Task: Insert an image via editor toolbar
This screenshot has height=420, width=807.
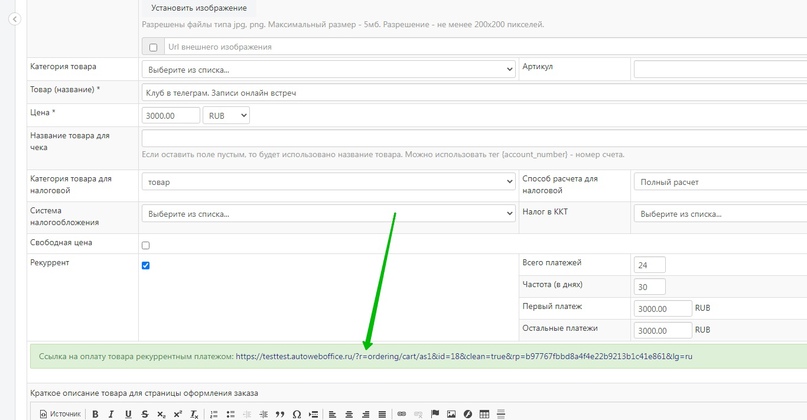Action: 451,414
